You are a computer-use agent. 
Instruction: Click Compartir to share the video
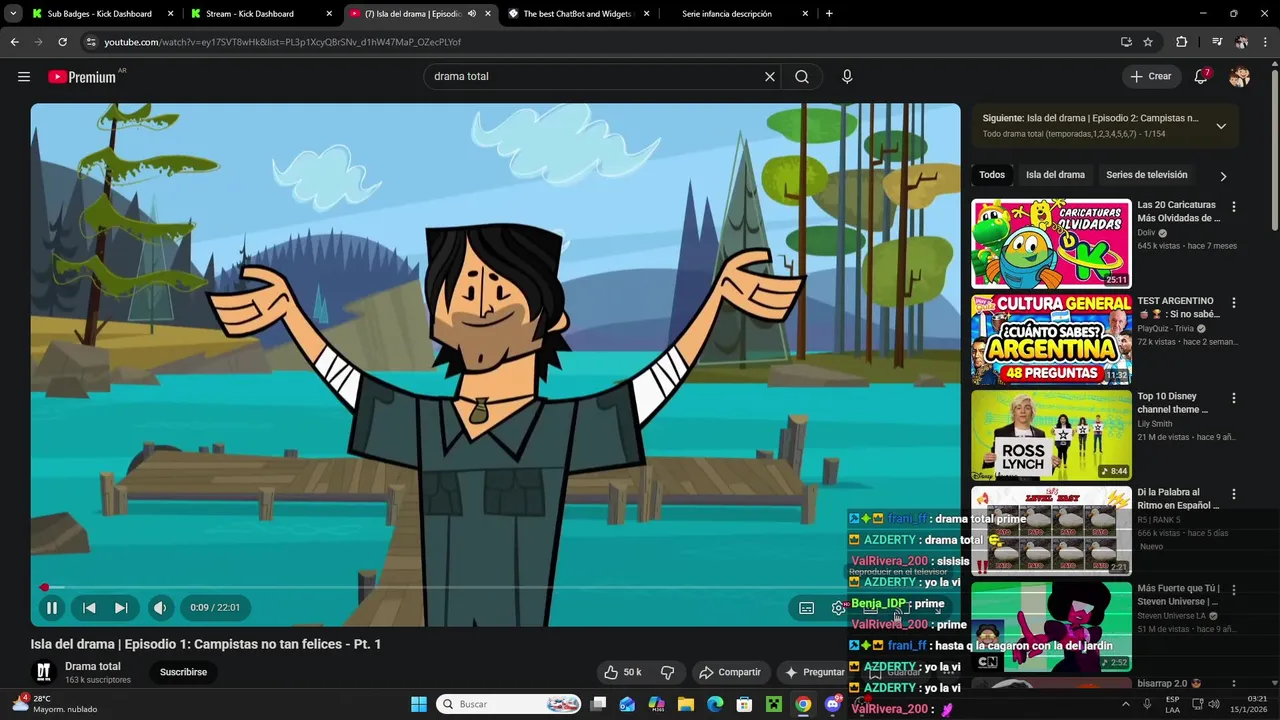point(730,672)
